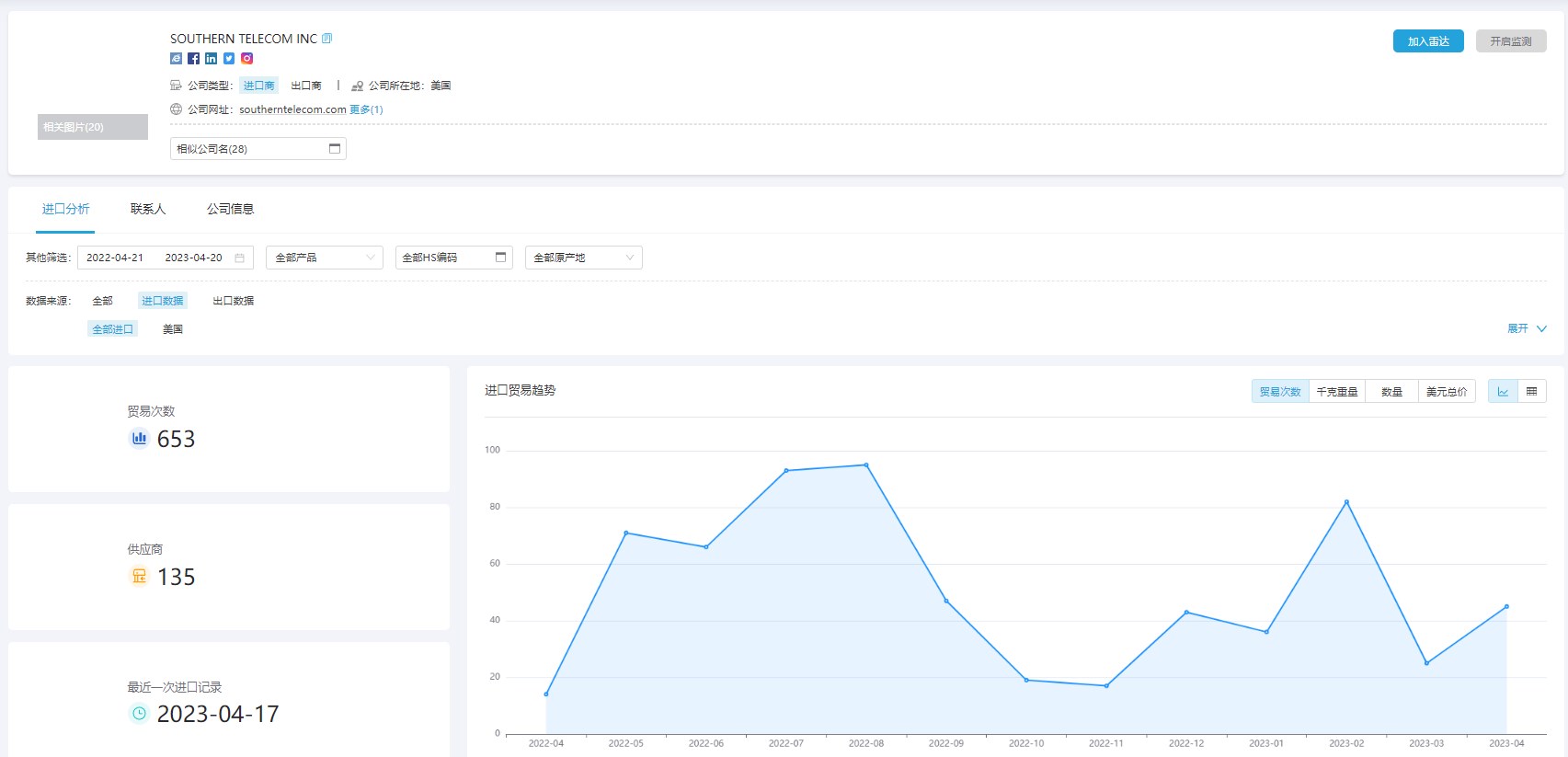
Task: Click the start date 2022-04-21 field
Action: tap(115, 258)
